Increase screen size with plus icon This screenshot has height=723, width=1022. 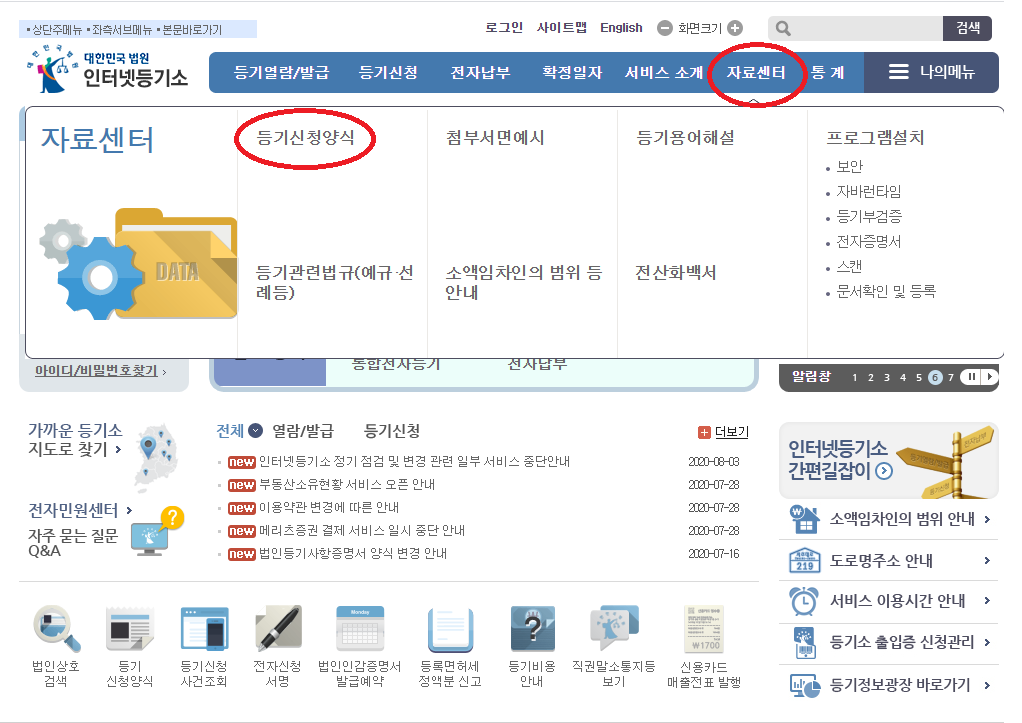coord(735,28)
